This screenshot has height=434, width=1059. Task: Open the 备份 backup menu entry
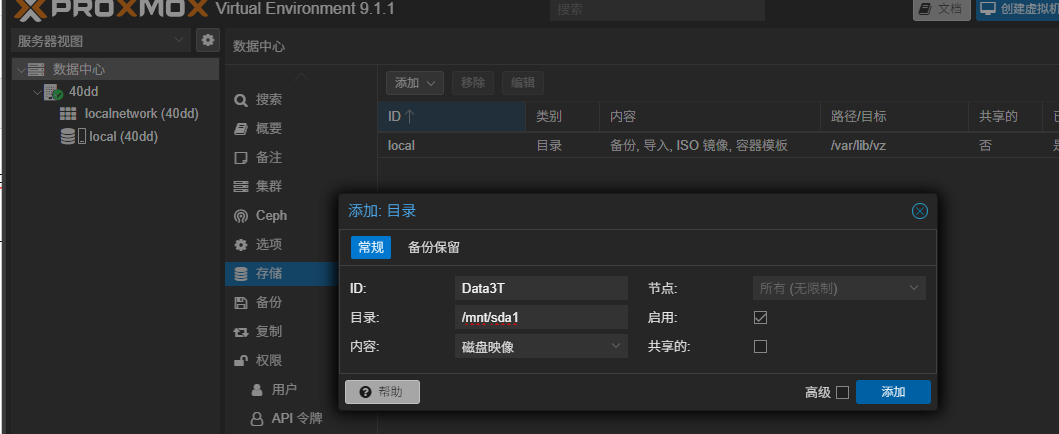[x=268, y=302]
